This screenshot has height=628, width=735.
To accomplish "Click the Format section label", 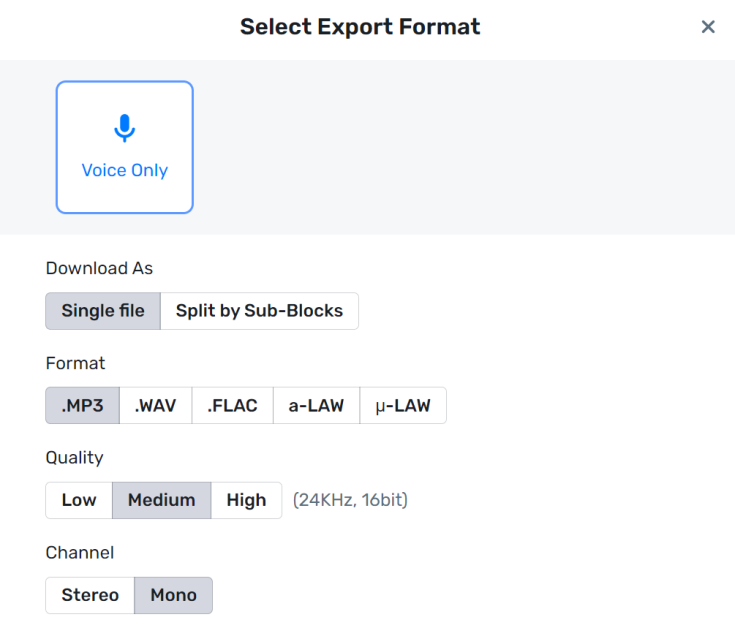I will tap(75, 363).
